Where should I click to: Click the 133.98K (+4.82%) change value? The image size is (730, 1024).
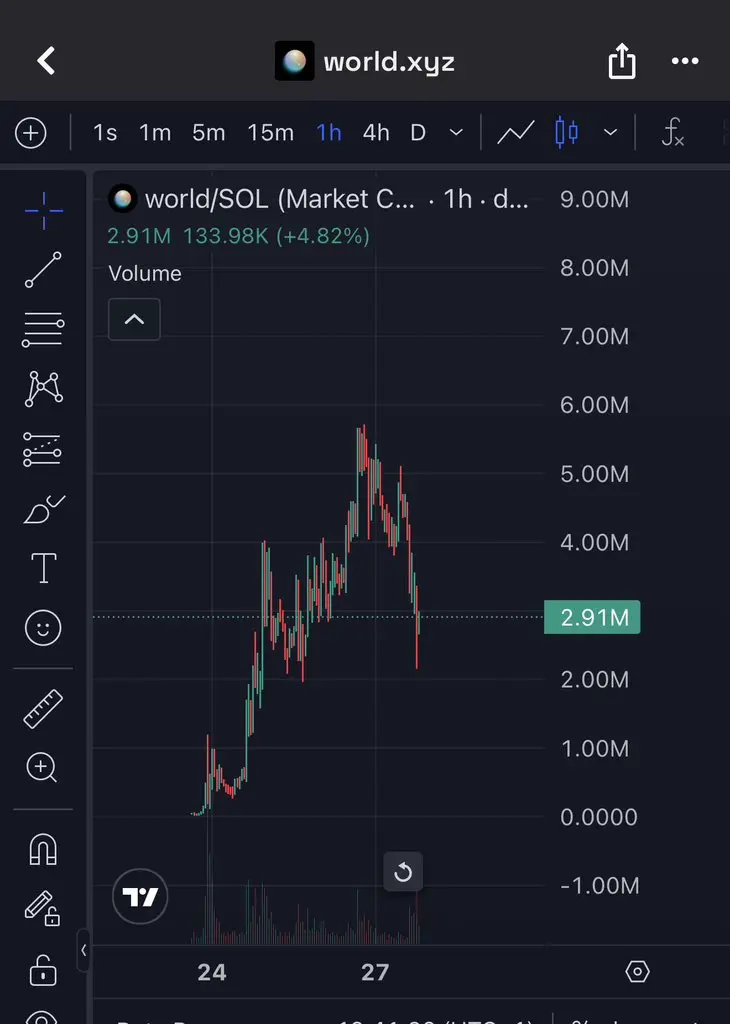coord(276,236)
